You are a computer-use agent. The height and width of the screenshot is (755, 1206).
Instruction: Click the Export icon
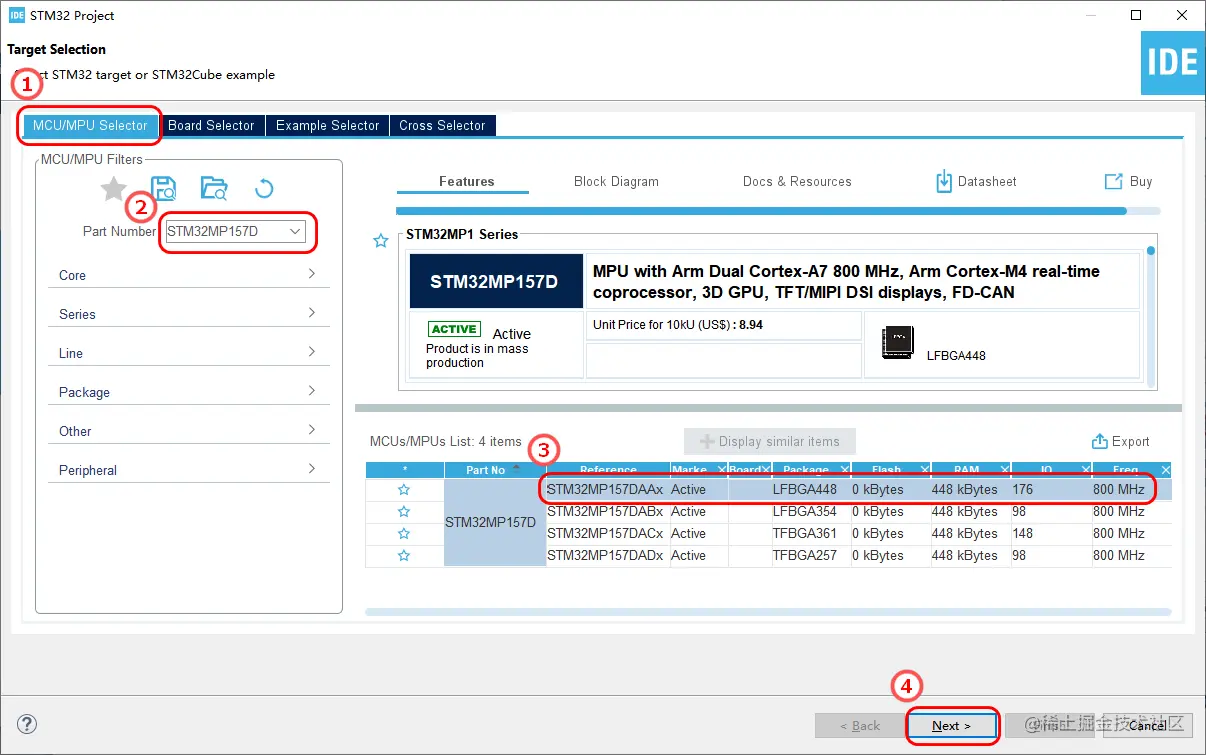click(x=1099, y=441)
